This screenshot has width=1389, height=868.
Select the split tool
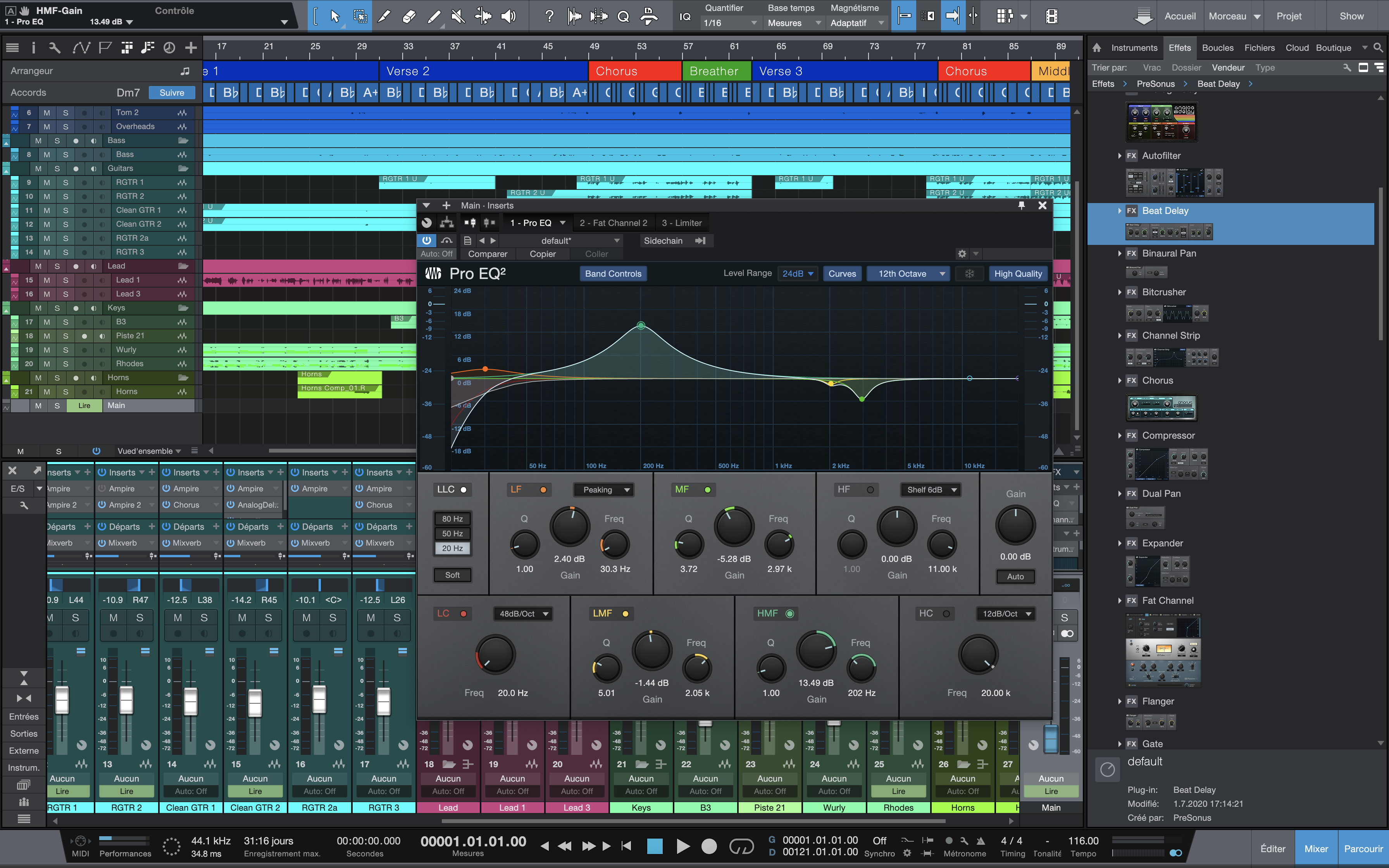coord(384,15)
